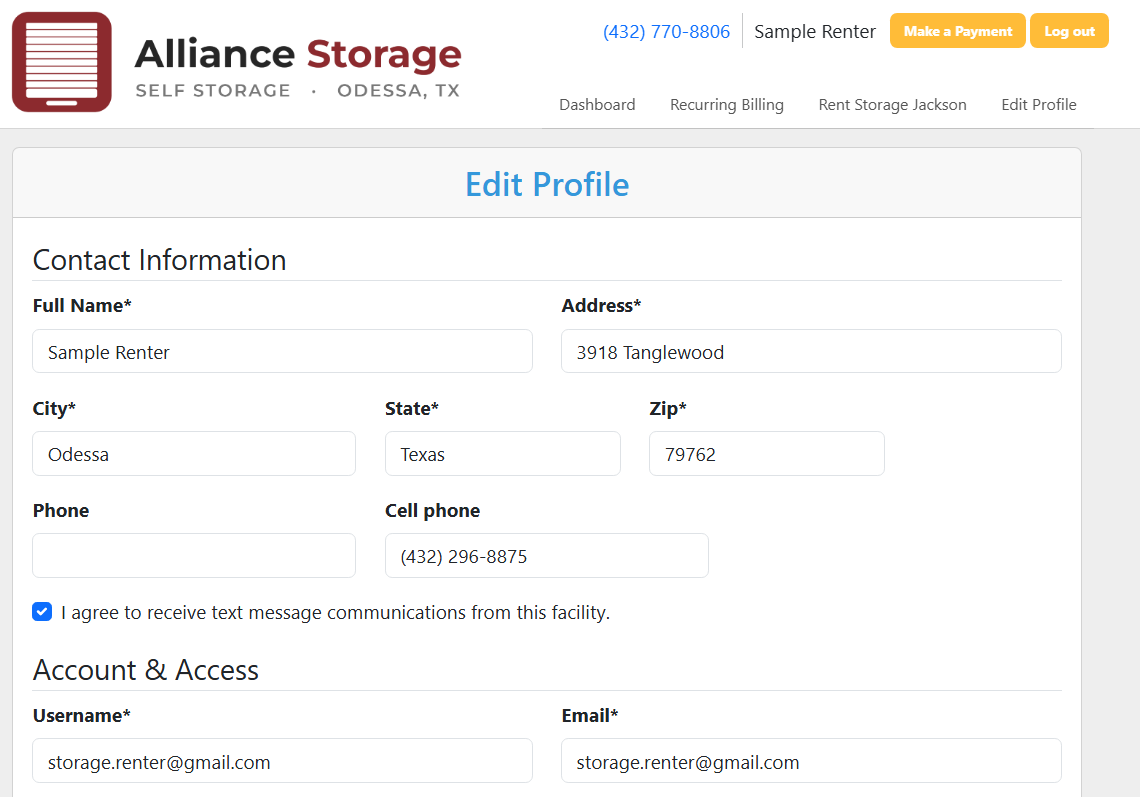Click the Contact Information section heading

click(x=159, y=260)
